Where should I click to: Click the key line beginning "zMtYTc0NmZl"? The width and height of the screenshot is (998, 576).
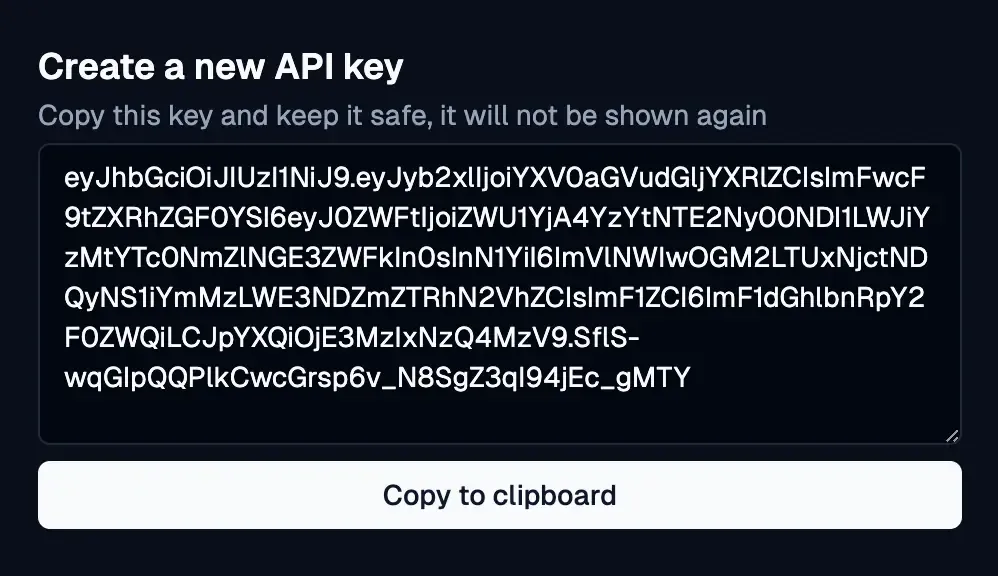point(497,259)
